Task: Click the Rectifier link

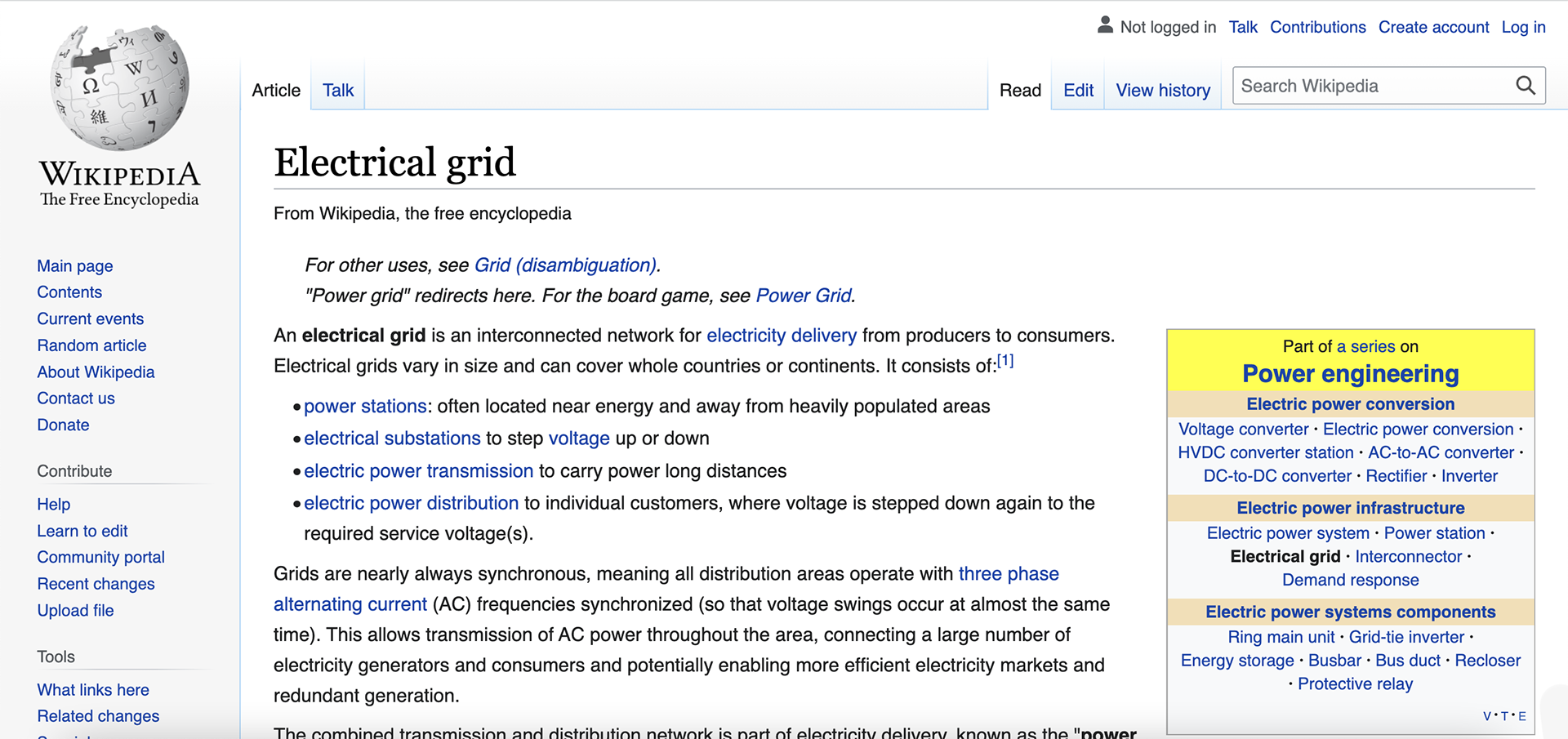Action: tap(1396, 476)
